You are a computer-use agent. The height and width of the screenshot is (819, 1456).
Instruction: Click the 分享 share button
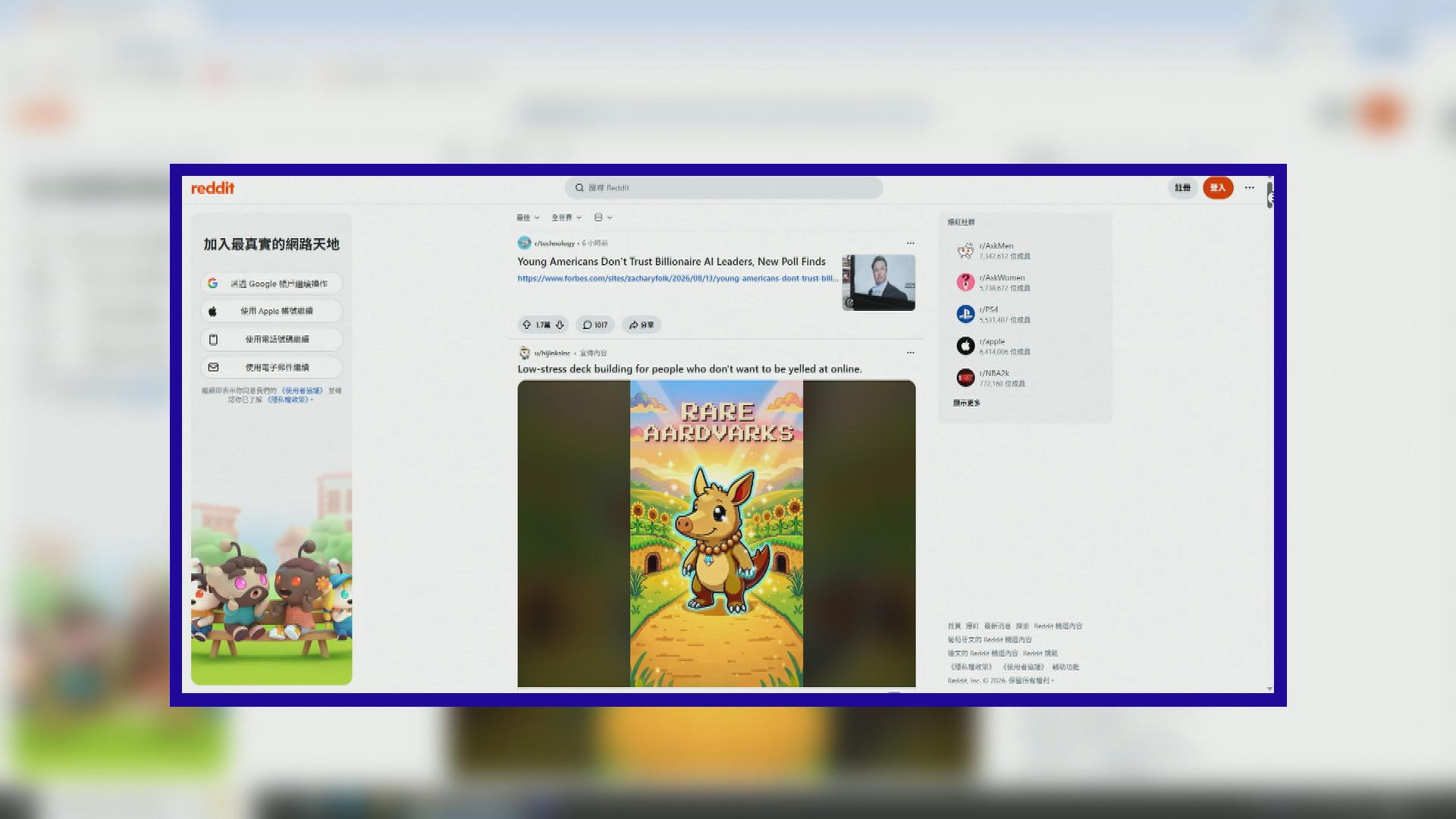pos(642,325)
